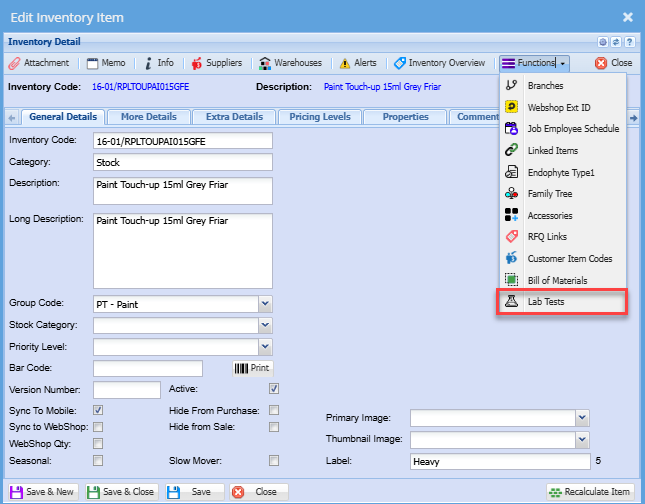Expand the Thumbnail Image dropdown
The image size is (645, 504).
(x=582, y=439)
